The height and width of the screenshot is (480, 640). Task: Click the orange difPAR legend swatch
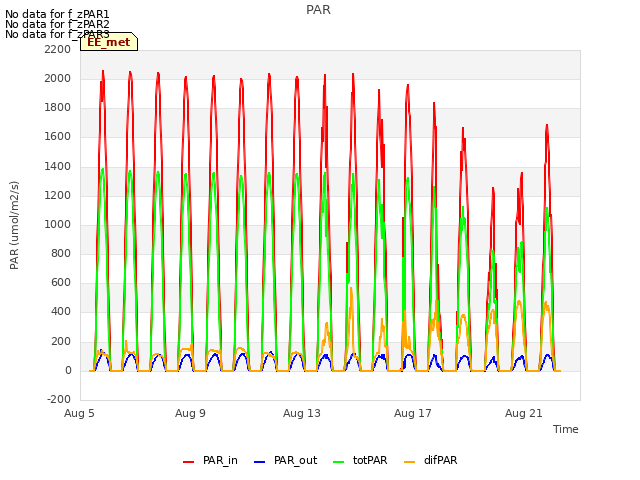[409, 462]
